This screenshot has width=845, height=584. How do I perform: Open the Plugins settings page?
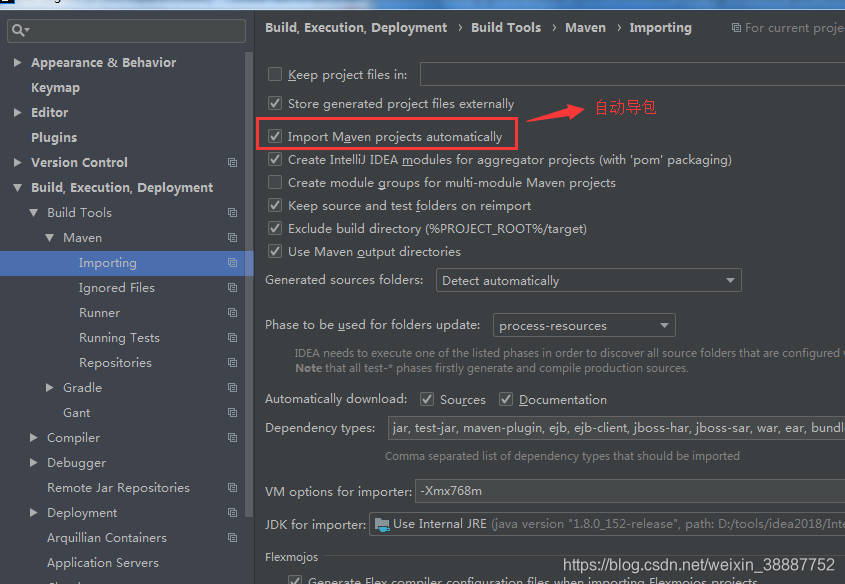(x=54, y=138)
